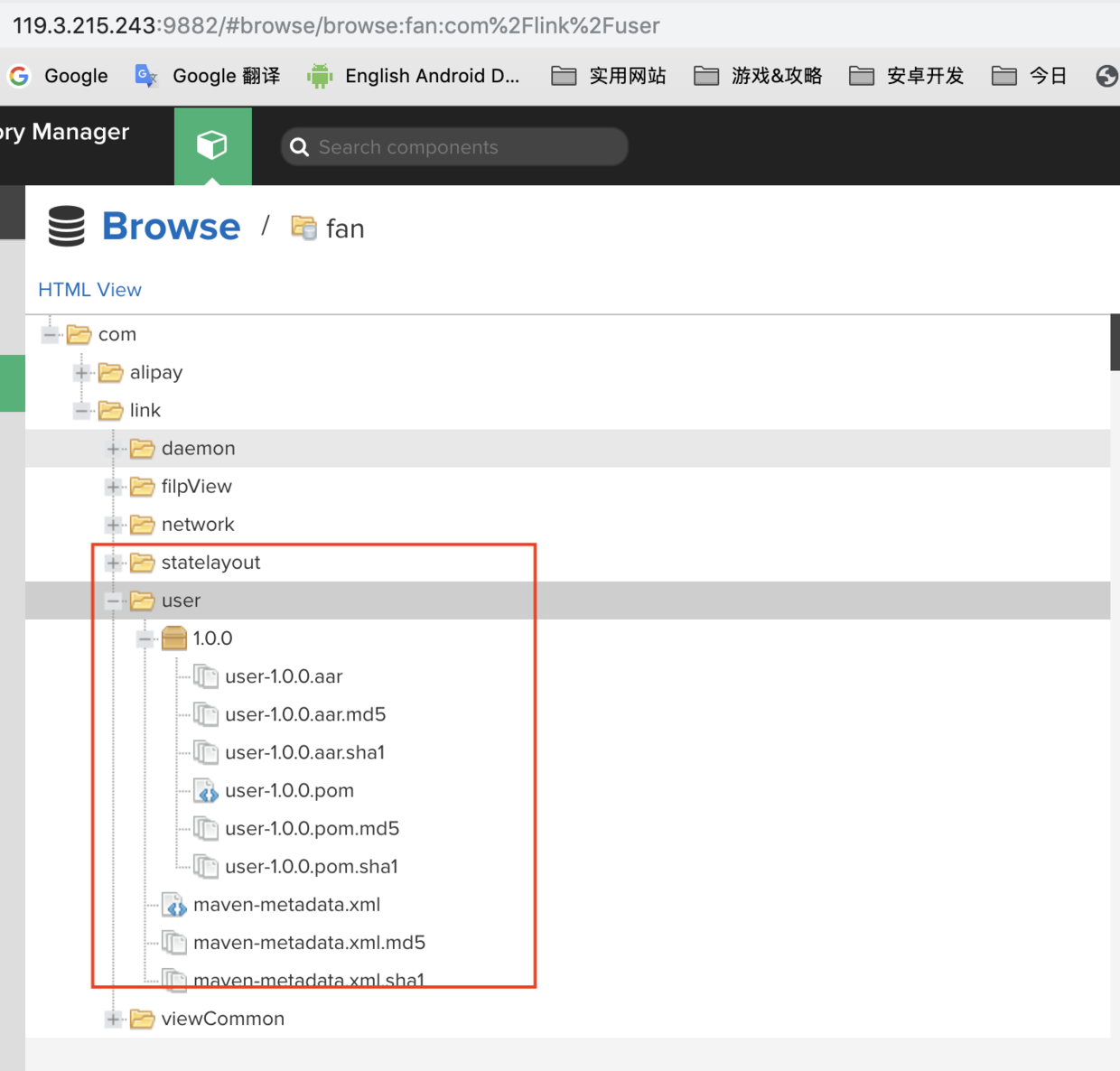This screenshot has height=1071, width=1120.
Task: Open HTML View link
Action: click(89, 290)
